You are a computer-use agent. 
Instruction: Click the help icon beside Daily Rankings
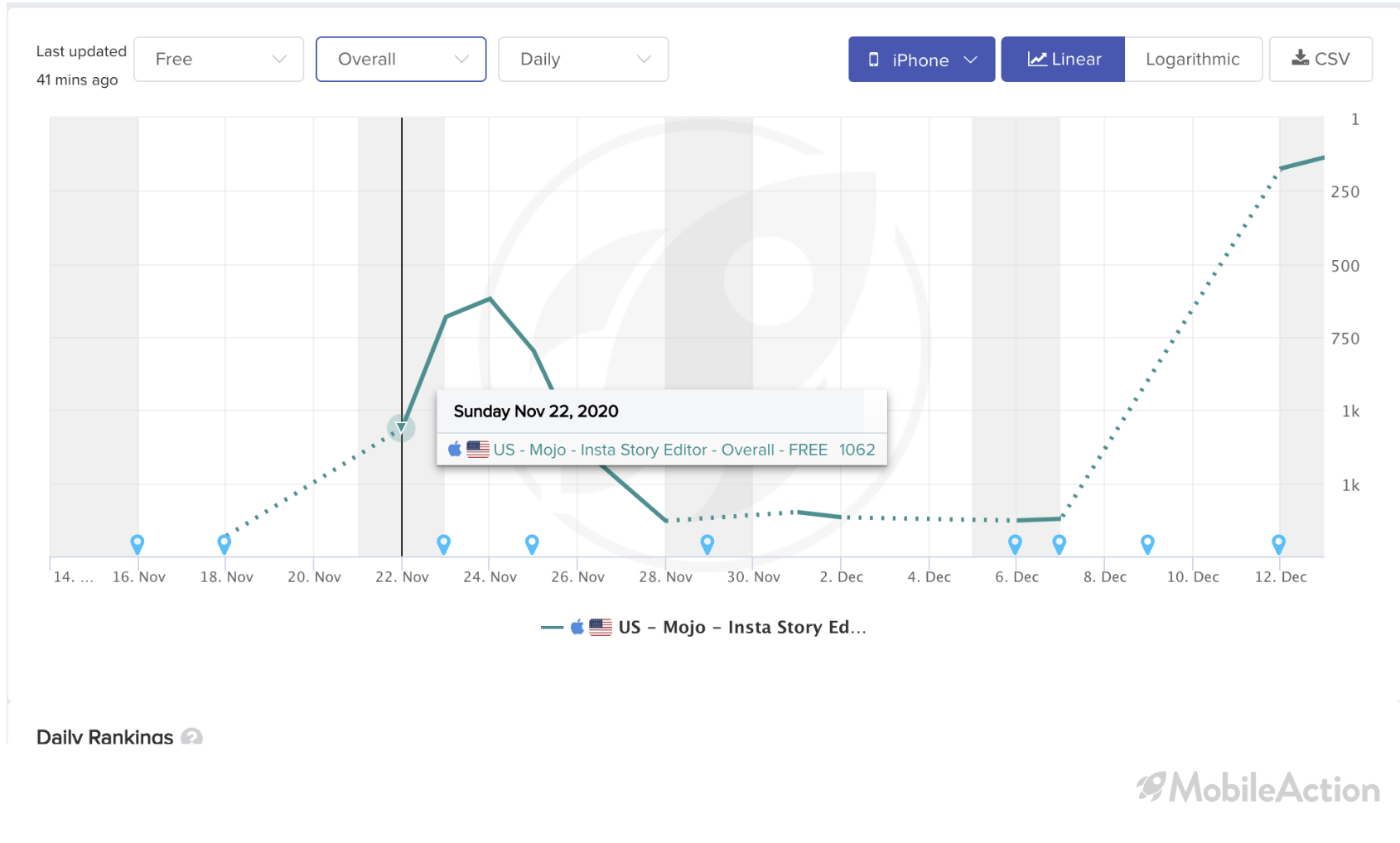pos(191,736)
